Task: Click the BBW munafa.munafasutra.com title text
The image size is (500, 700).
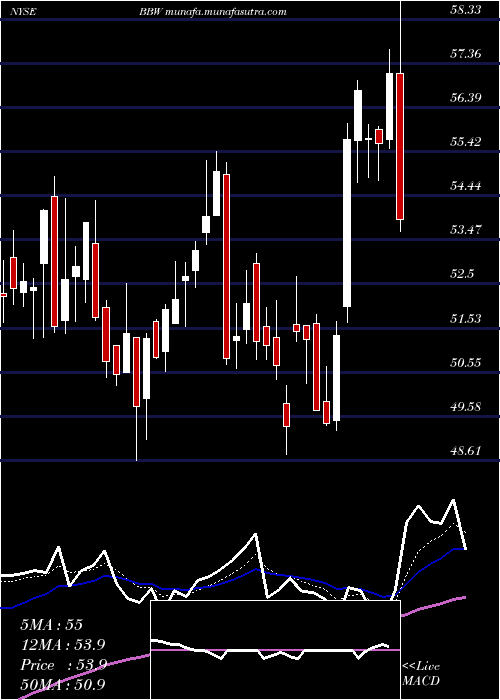Action: 212,12
